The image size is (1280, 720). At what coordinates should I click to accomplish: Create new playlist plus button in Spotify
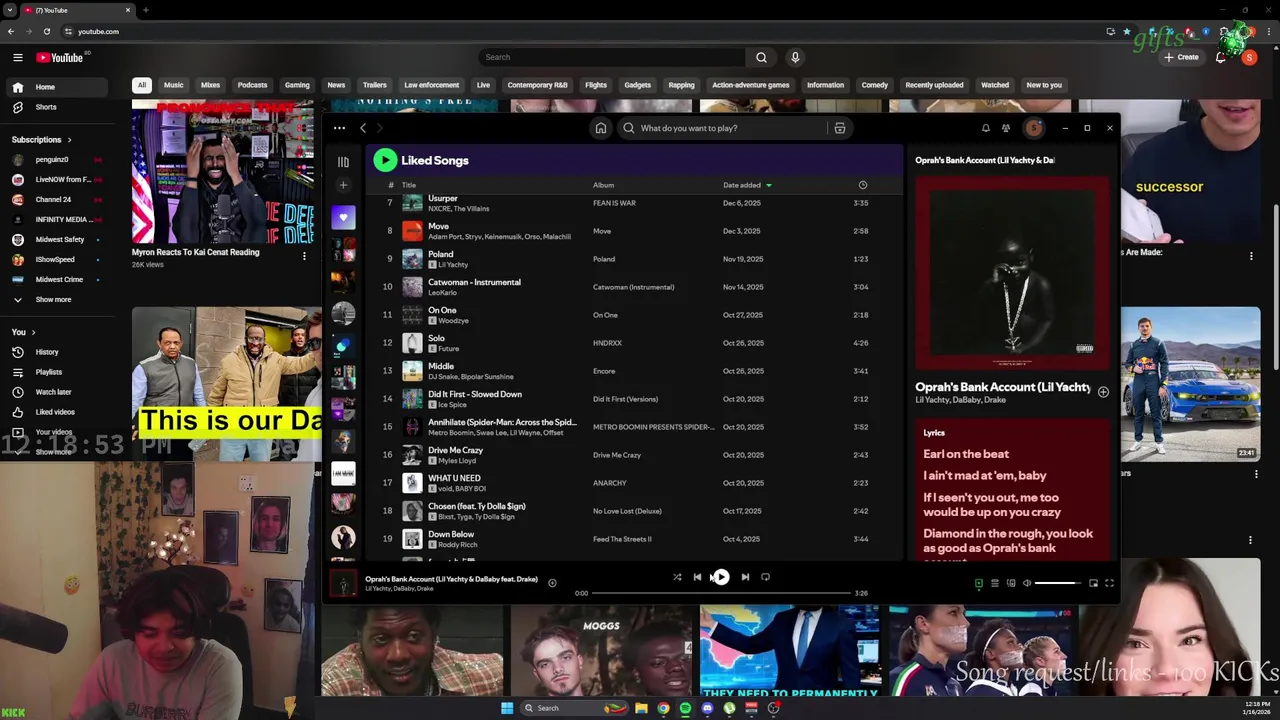click(x=343, y=185)
